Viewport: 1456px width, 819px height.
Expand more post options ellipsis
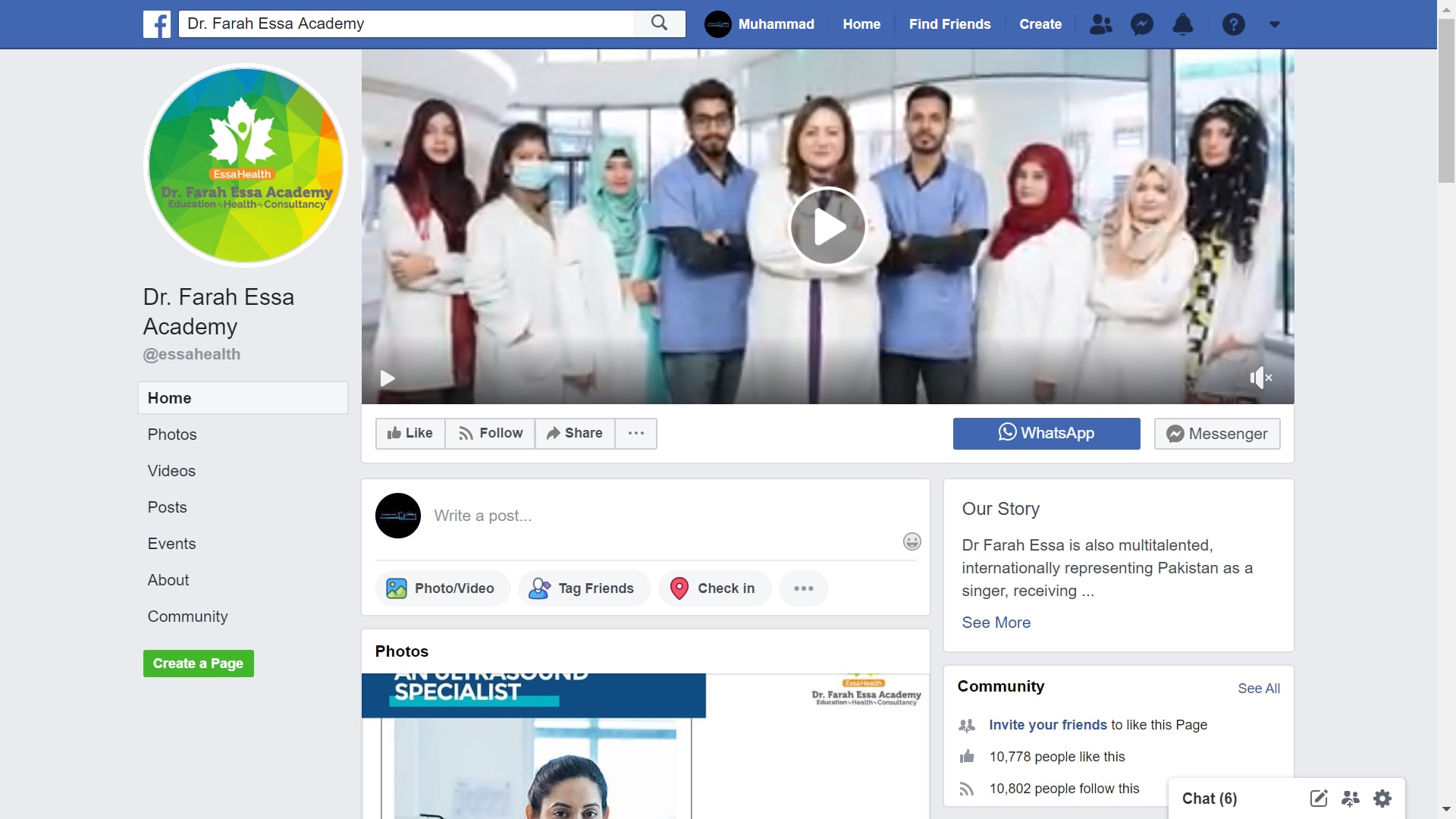coord(803,588)
